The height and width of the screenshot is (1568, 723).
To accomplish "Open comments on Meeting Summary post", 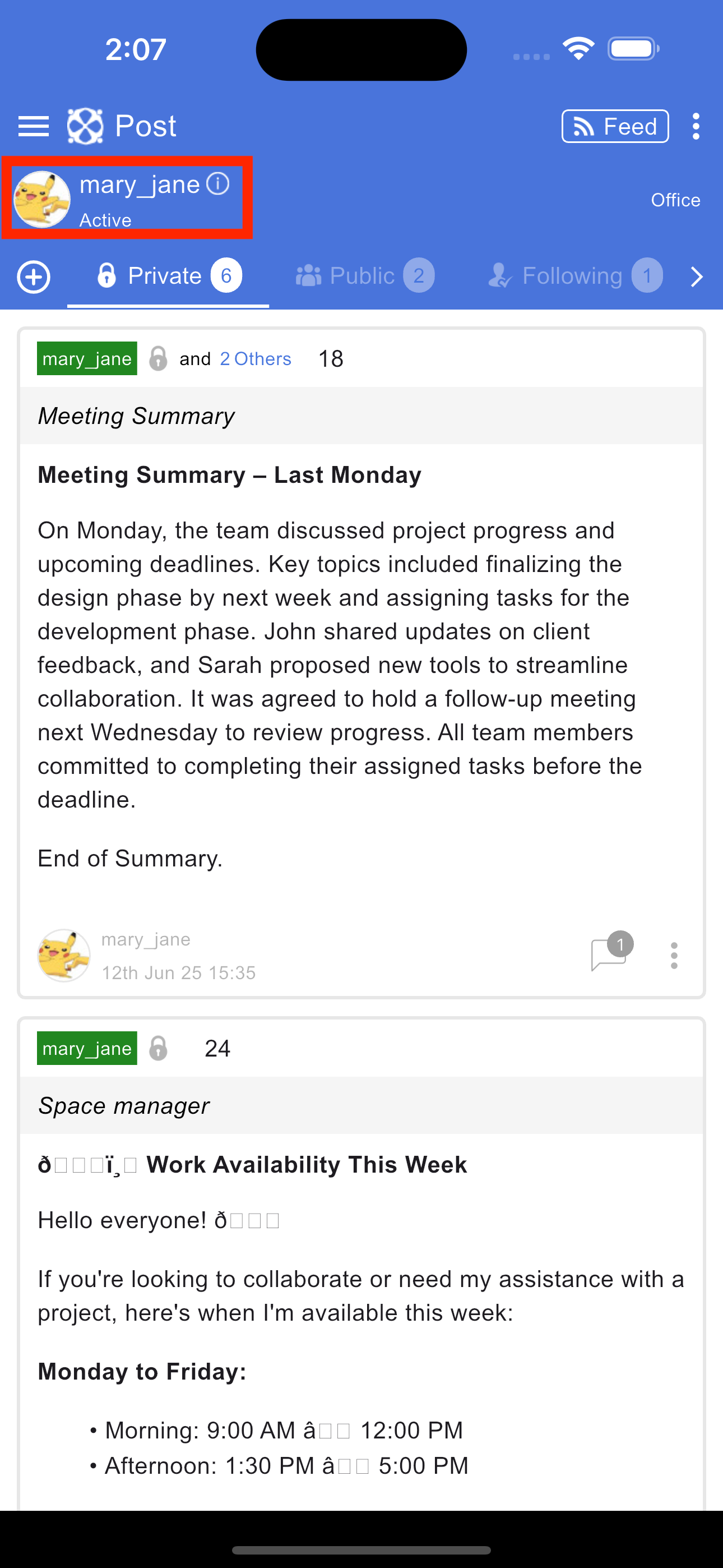I will point(611,951).
